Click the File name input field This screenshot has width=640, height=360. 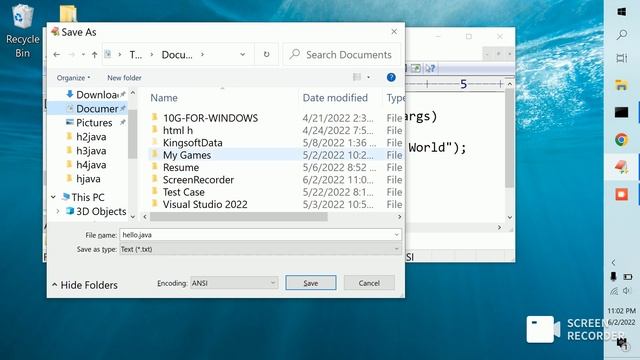[256, 235]
